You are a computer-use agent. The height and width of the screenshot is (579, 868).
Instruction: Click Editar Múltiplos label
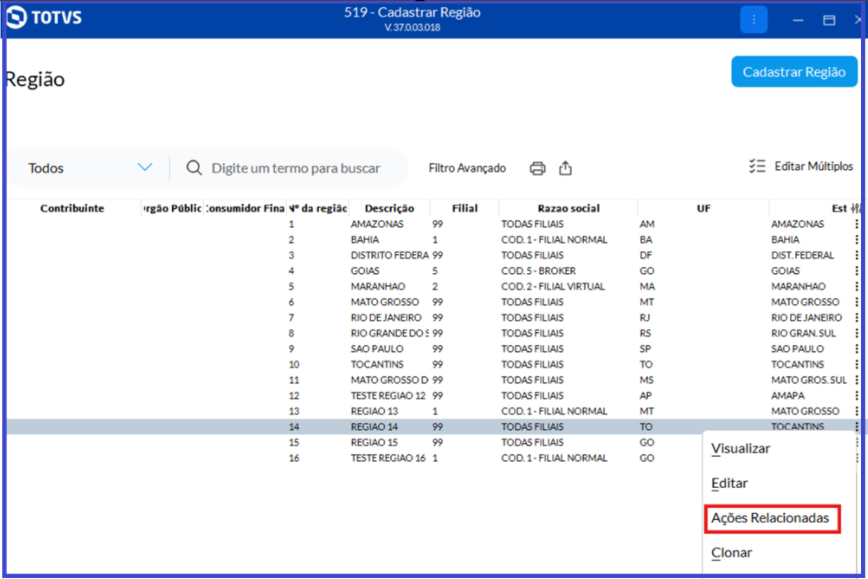click(x=813, y=166)
